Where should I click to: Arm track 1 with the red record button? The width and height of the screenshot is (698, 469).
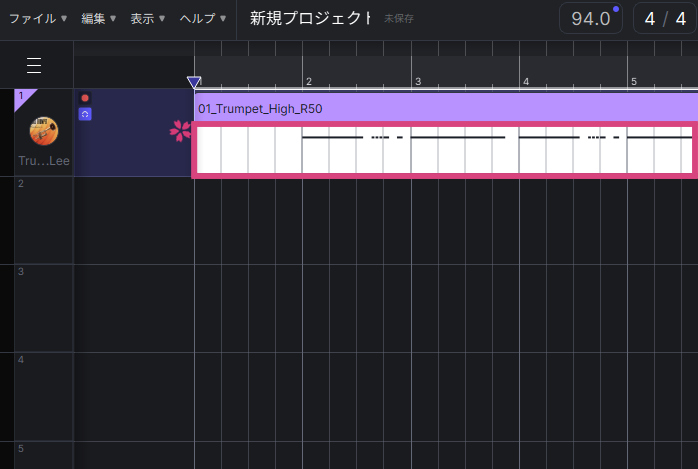tap(85, 98)
